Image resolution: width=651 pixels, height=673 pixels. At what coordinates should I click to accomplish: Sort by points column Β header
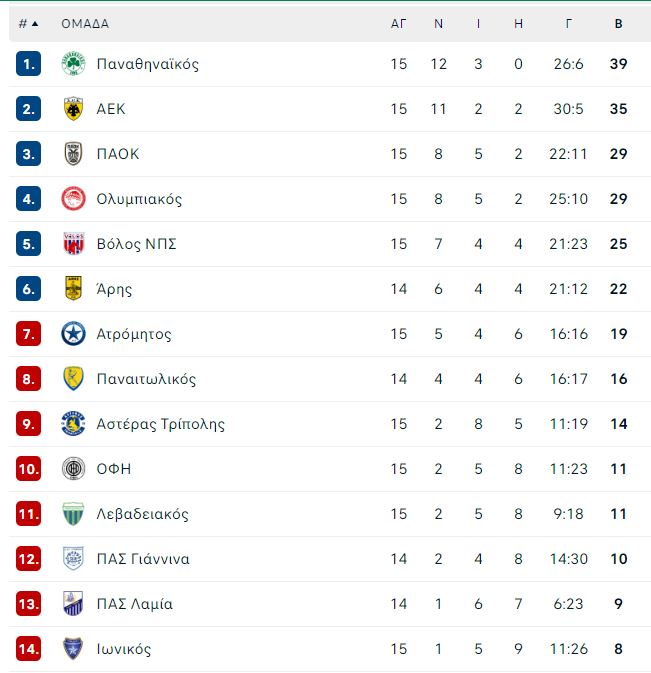coord(618,24)
